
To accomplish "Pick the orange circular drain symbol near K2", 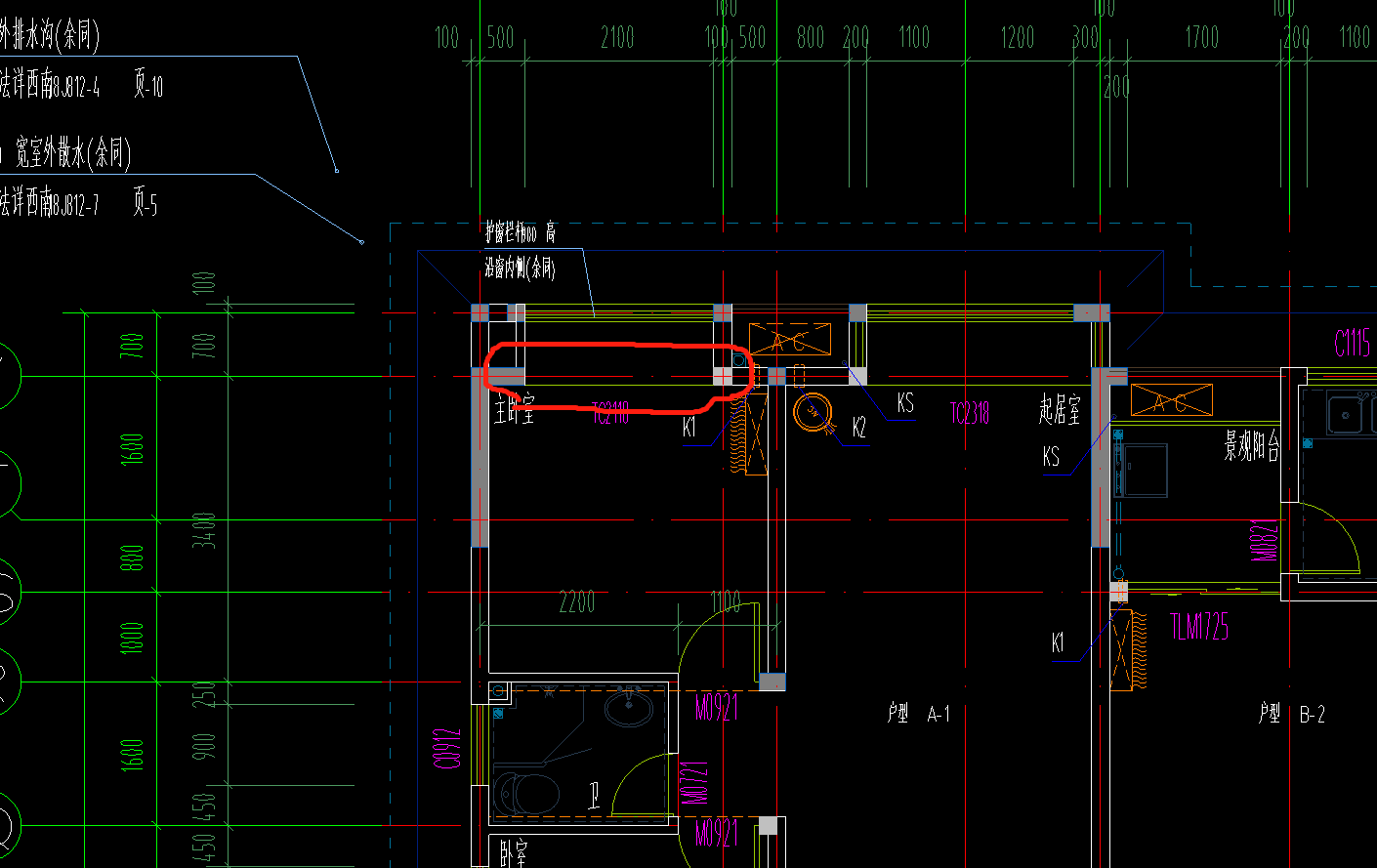I will pos(812,412).
